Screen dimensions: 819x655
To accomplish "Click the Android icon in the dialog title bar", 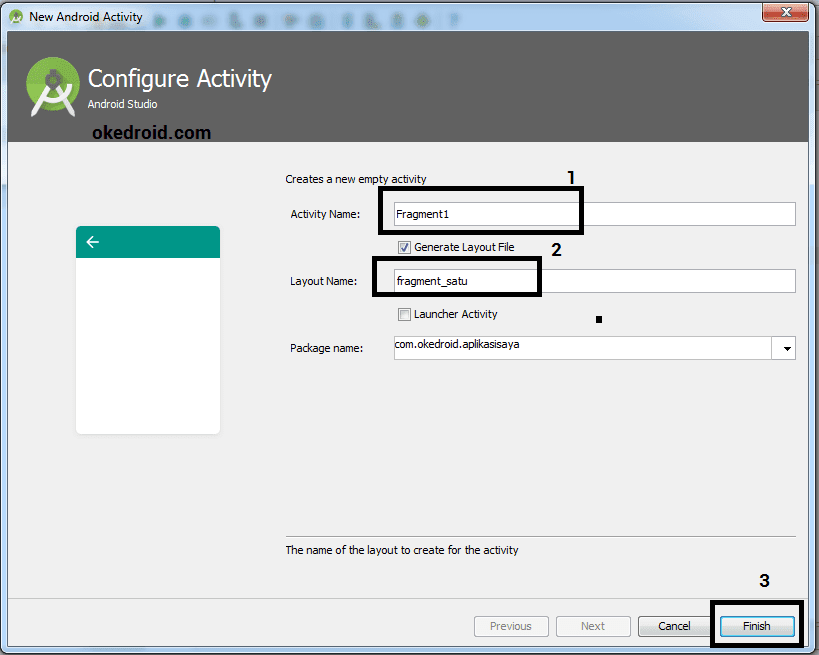I will coord(14,16).
